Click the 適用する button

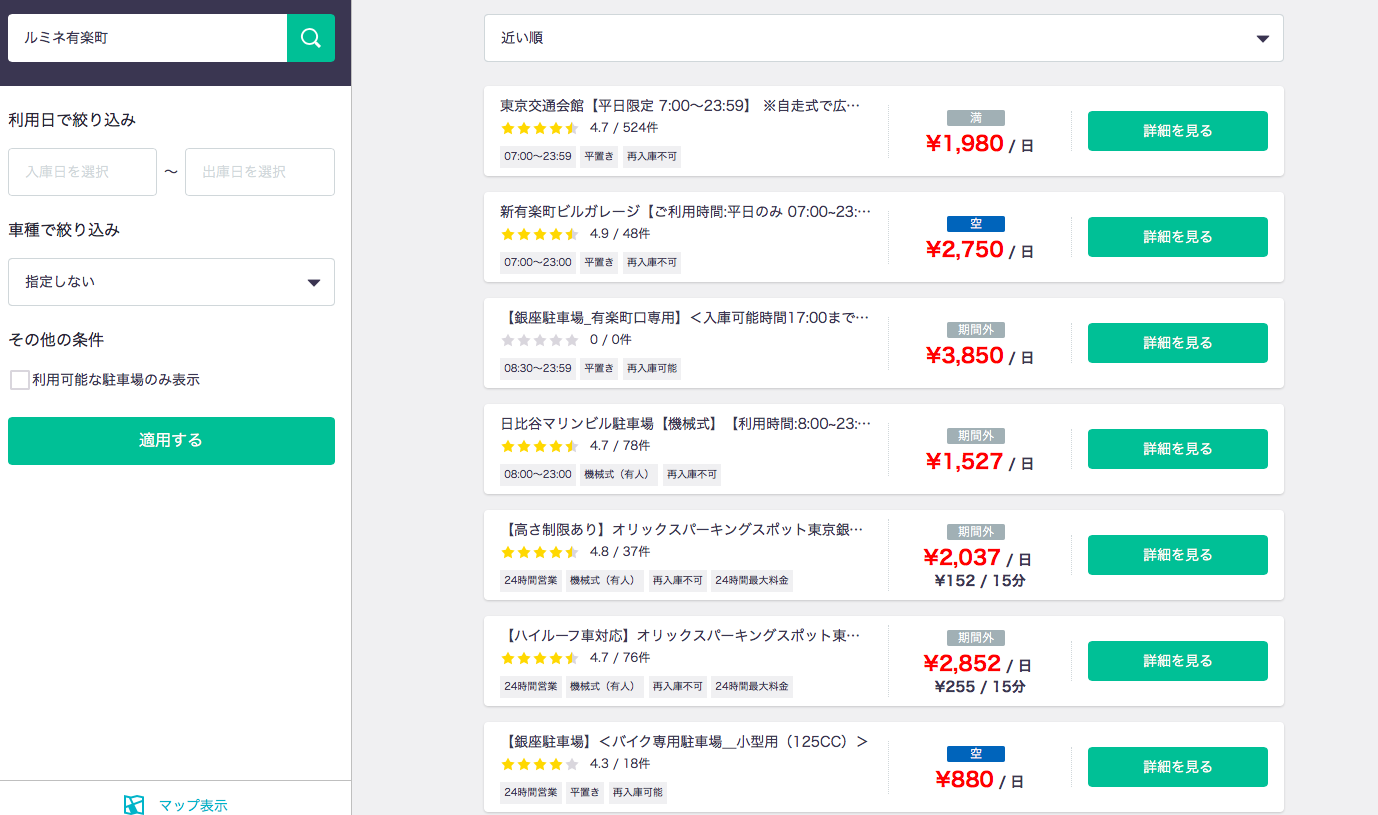(171, 441)
